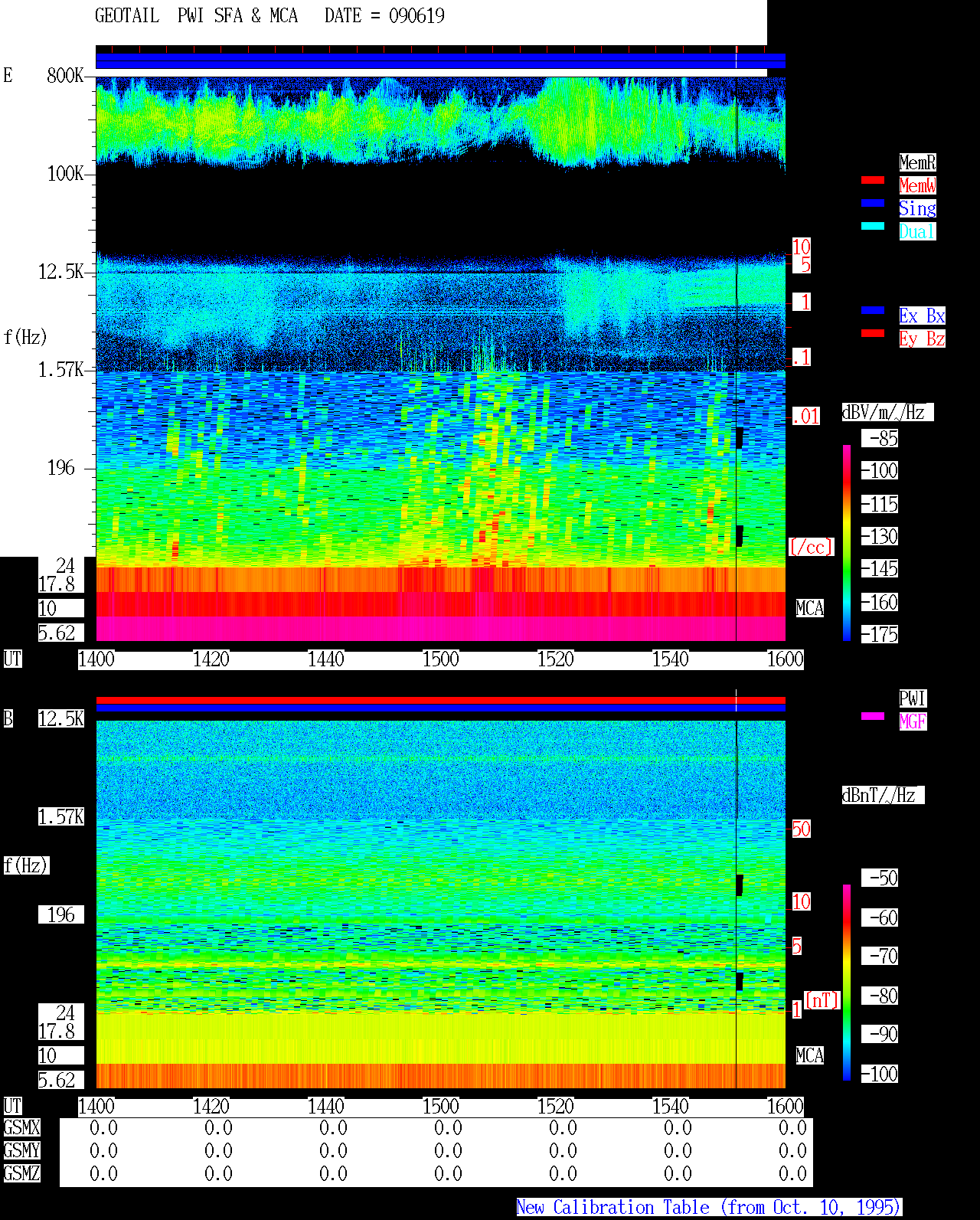The image size is (980, 1220).
Task: Click the PWI label in lower legend
Action: [x=913, y=698]
